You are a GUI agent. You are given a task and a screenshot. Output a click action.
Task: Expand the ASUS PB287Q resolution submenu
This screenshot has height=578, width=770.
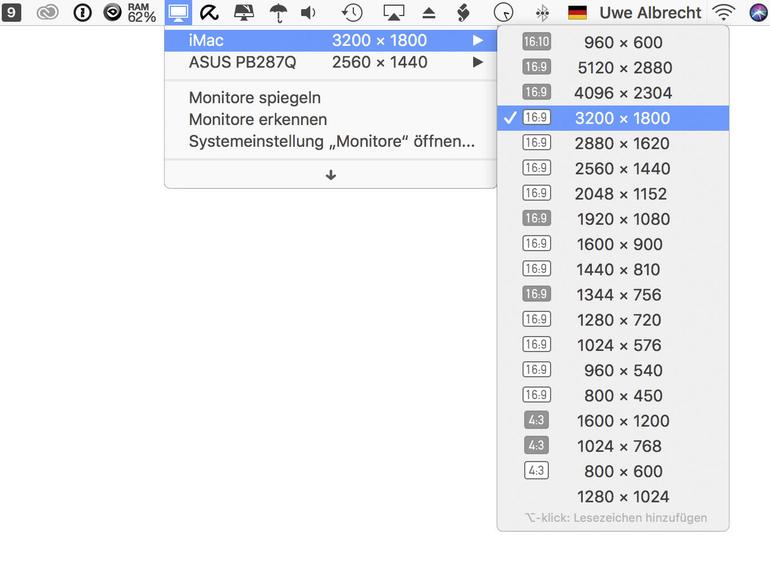[330, 62]
